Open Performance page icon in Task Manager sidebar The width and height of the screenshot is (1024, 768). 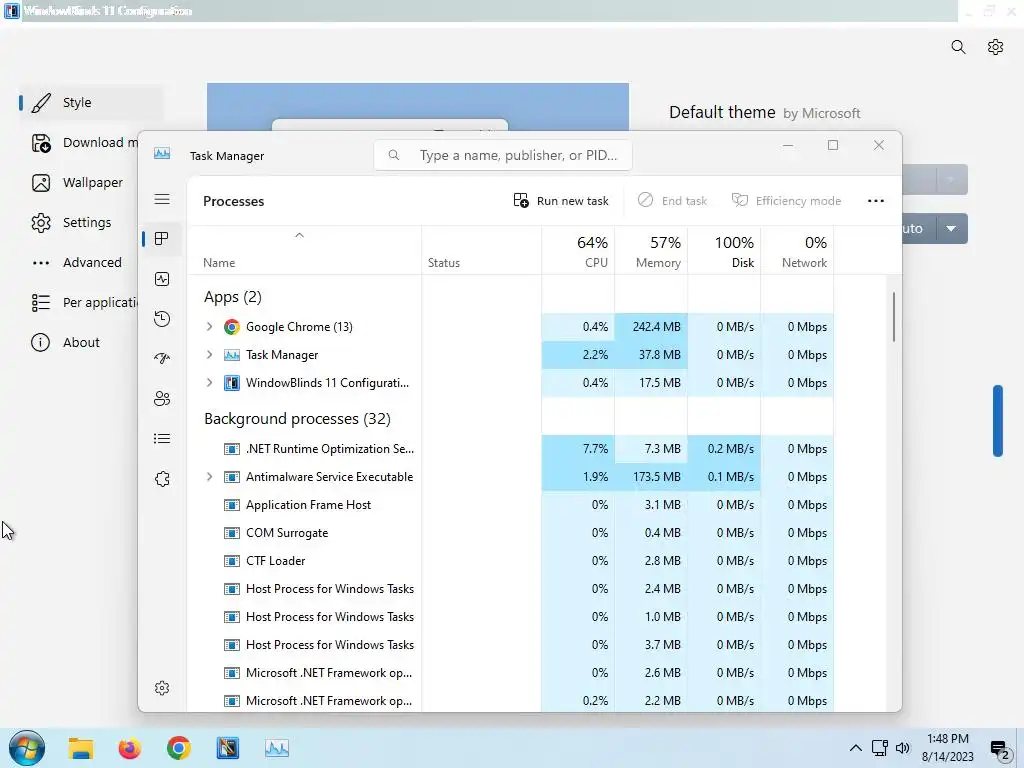[162, 279]
